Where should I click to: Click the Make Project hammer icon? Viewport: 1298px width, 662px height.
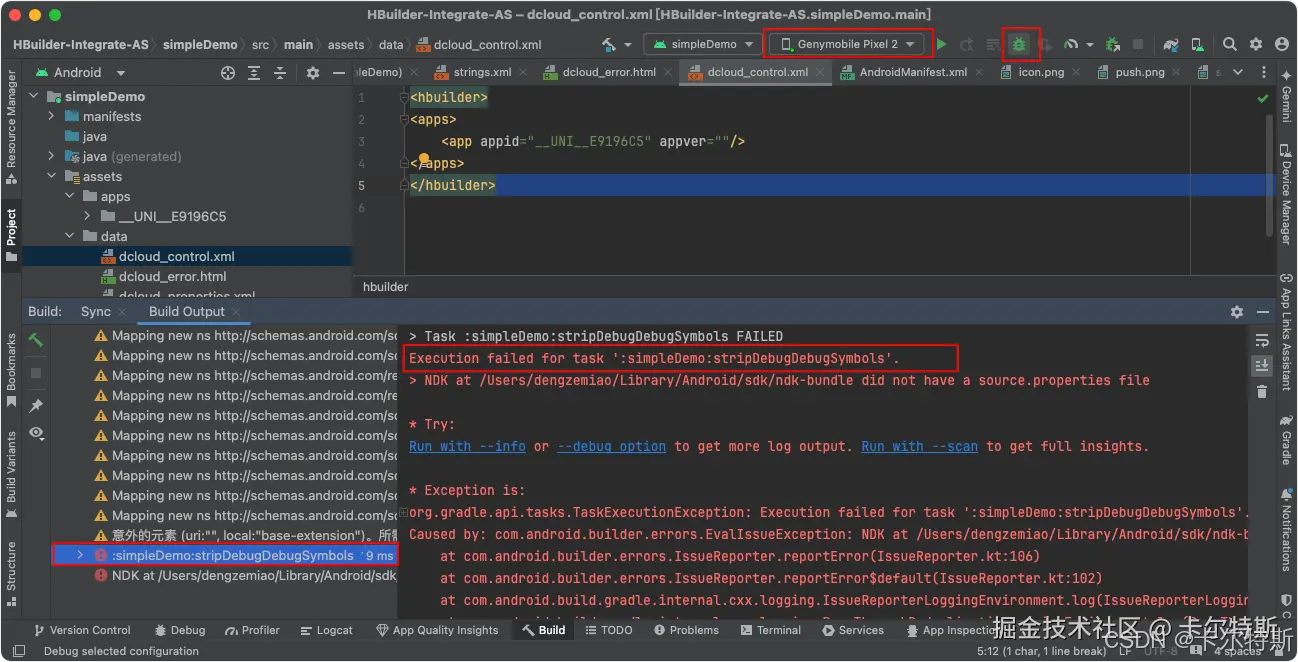[608, 45]
